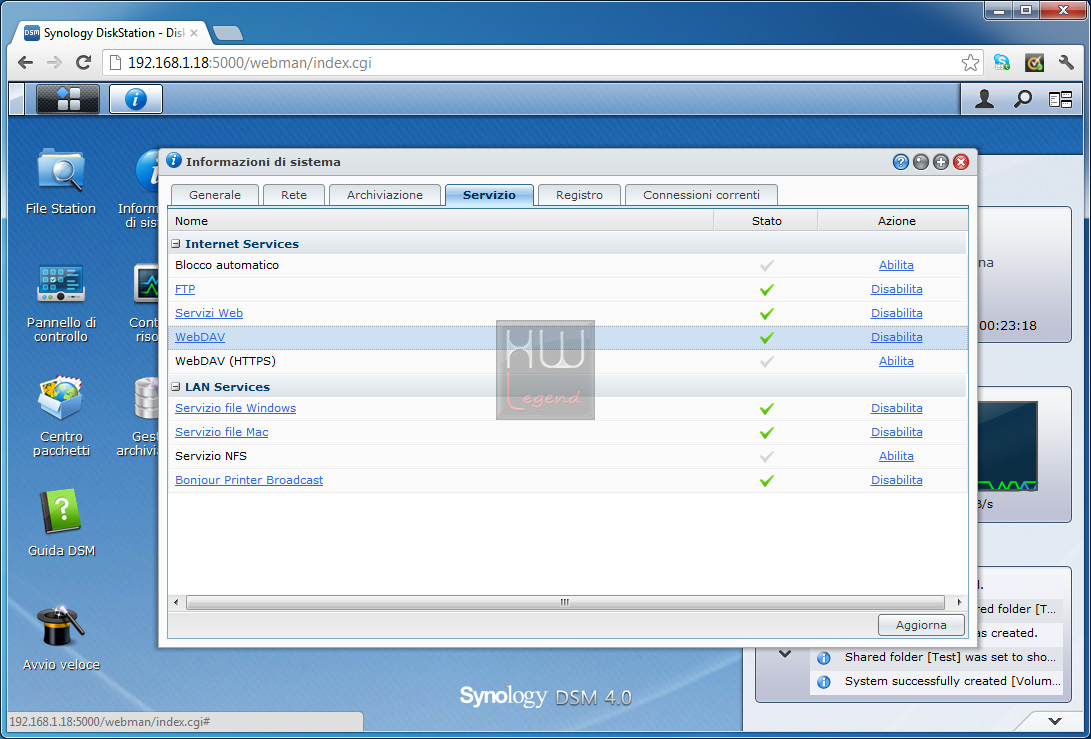1091x739 pixels.
Task: Select the system info taskbar button
Action: tap(136, 99)
